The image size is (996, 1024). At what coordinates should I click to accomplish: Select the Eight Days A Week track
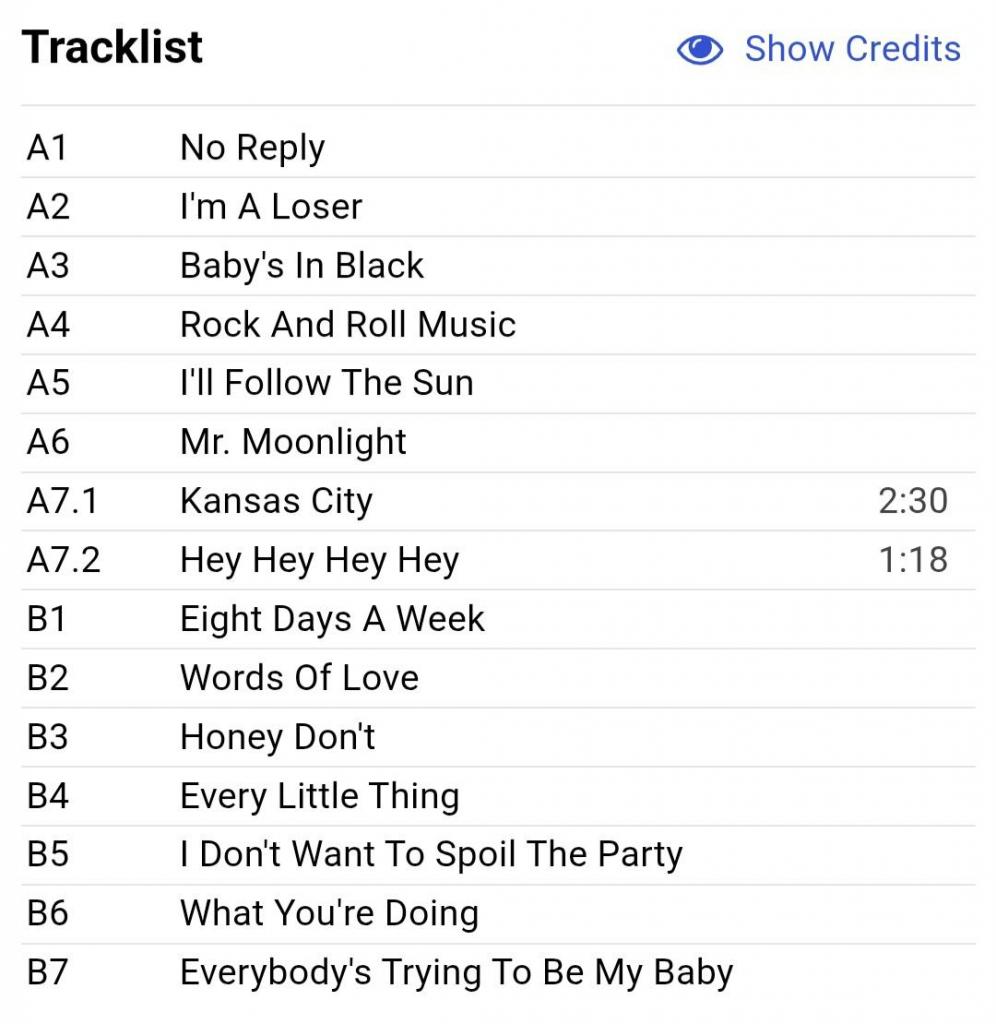[332, 619]
